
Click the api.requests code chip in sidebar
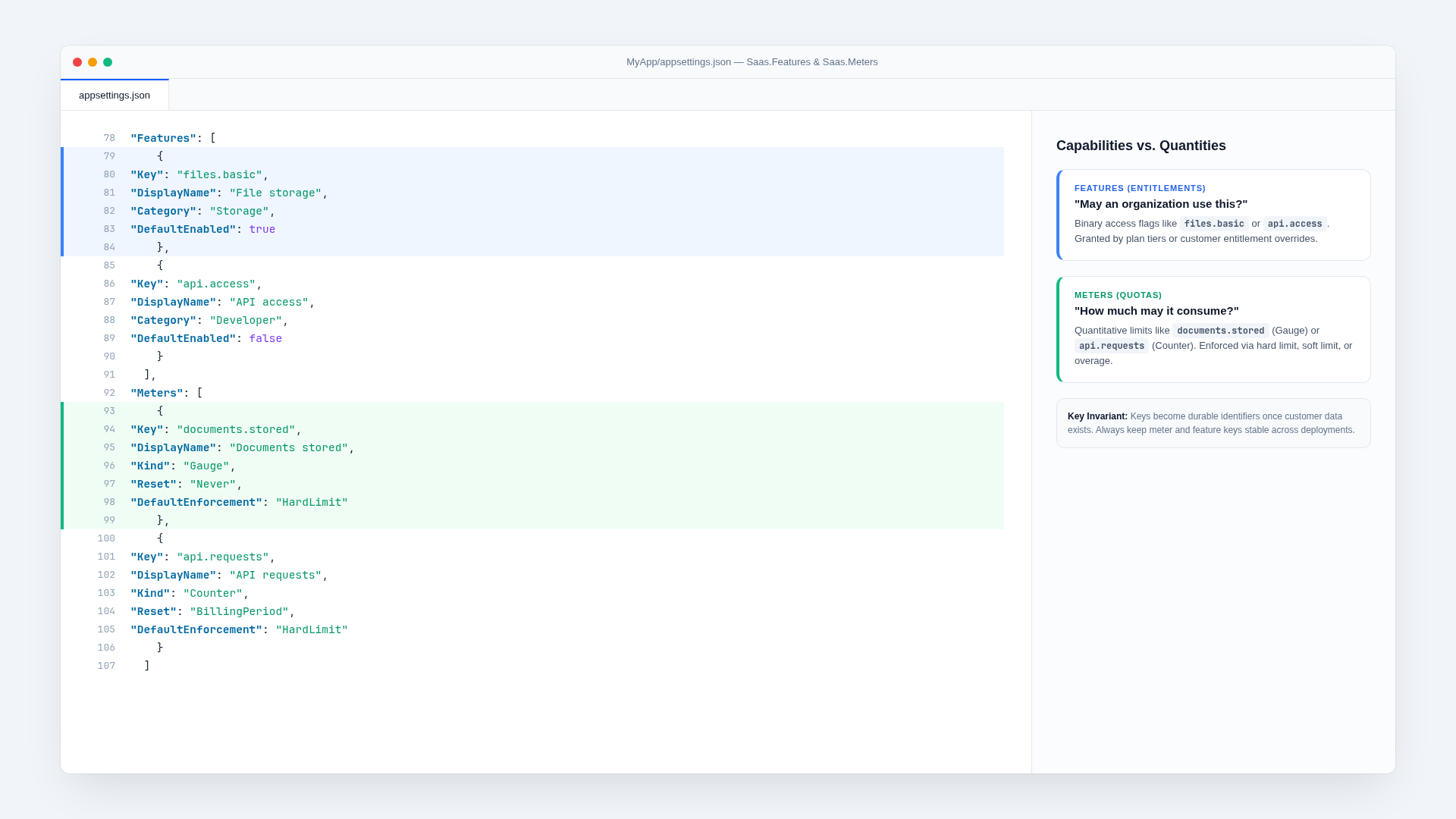click(x=1112, y=346)
